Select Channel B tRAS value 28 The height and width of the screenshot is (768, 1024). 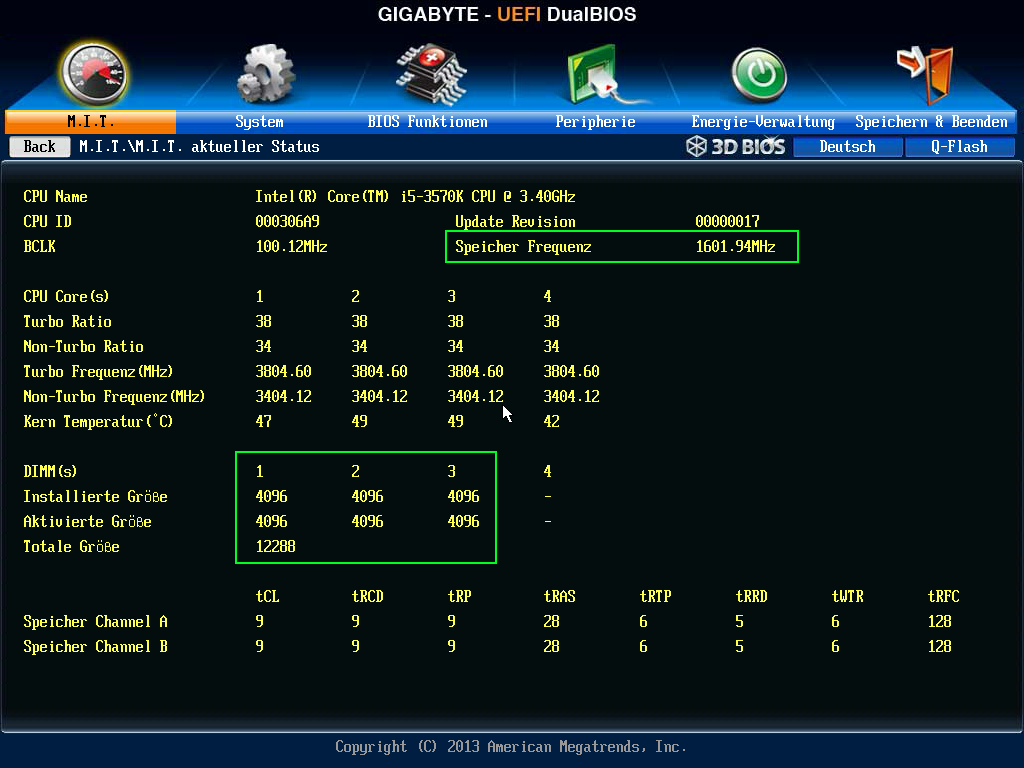(x=551, y=647)
